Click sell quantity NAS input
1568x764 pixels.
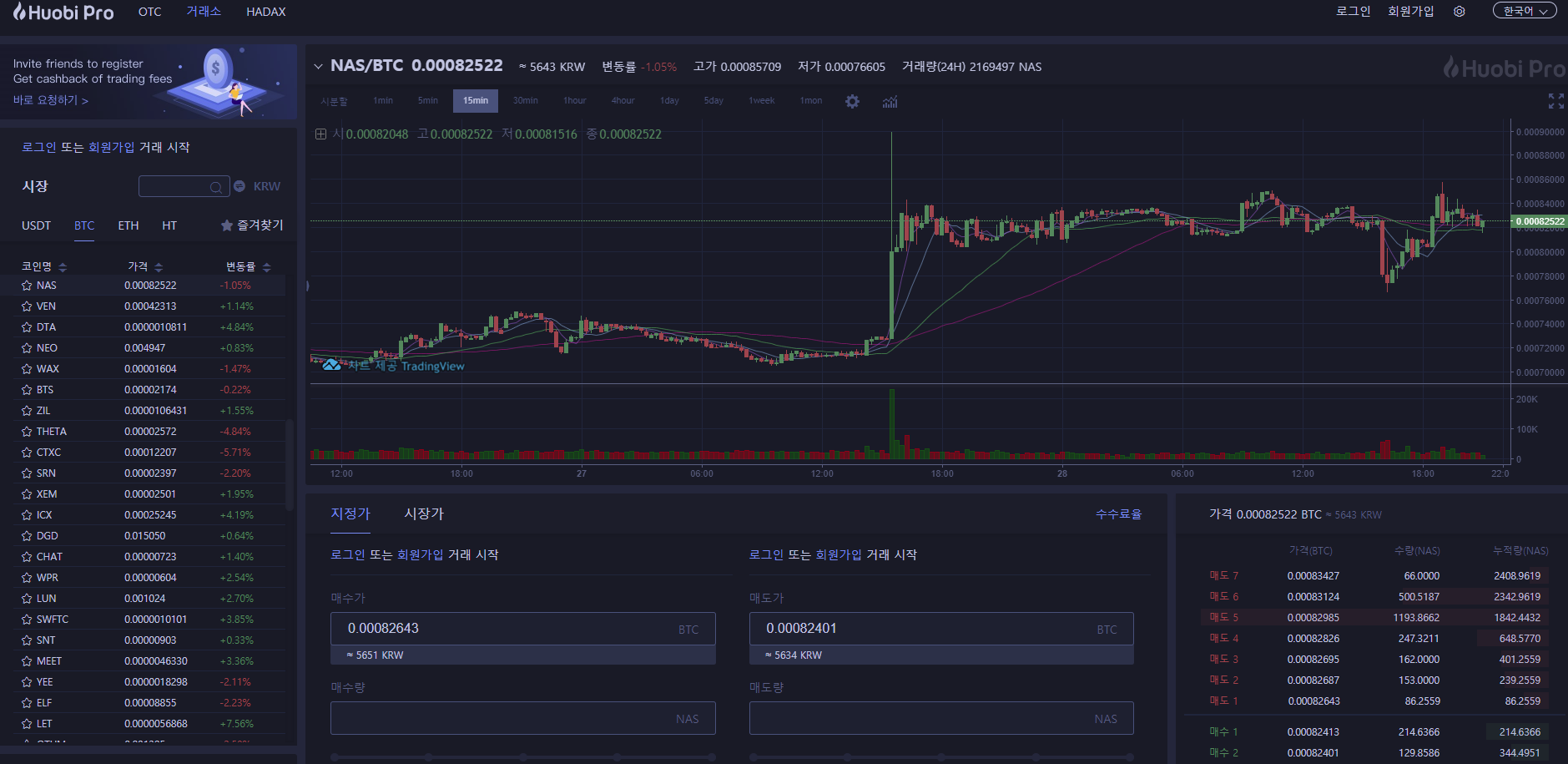click(941, 718)
